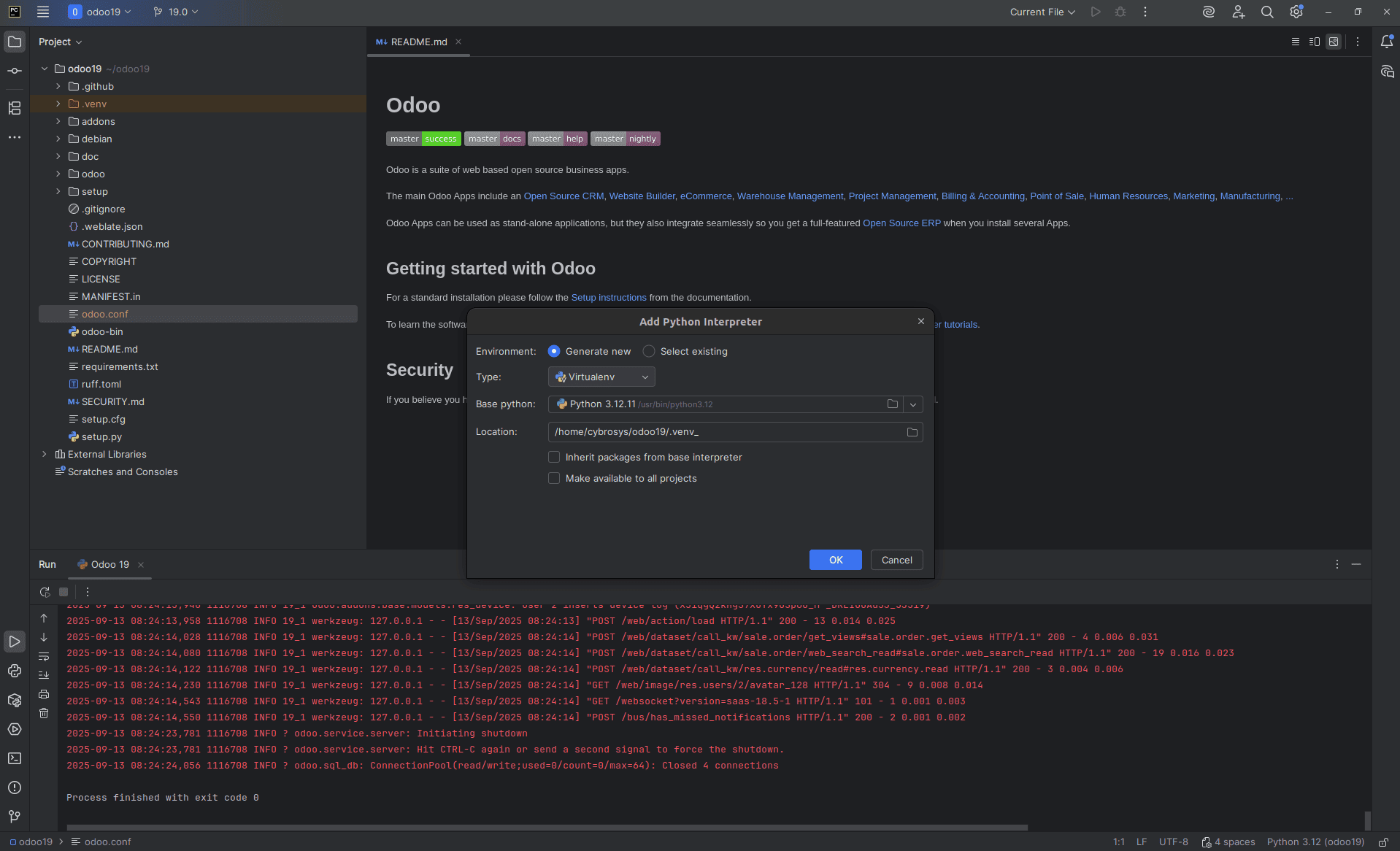Screen dimensions: 1400x851
Task: Browse for venv location folder icon
Action: (x=912, y=432)
